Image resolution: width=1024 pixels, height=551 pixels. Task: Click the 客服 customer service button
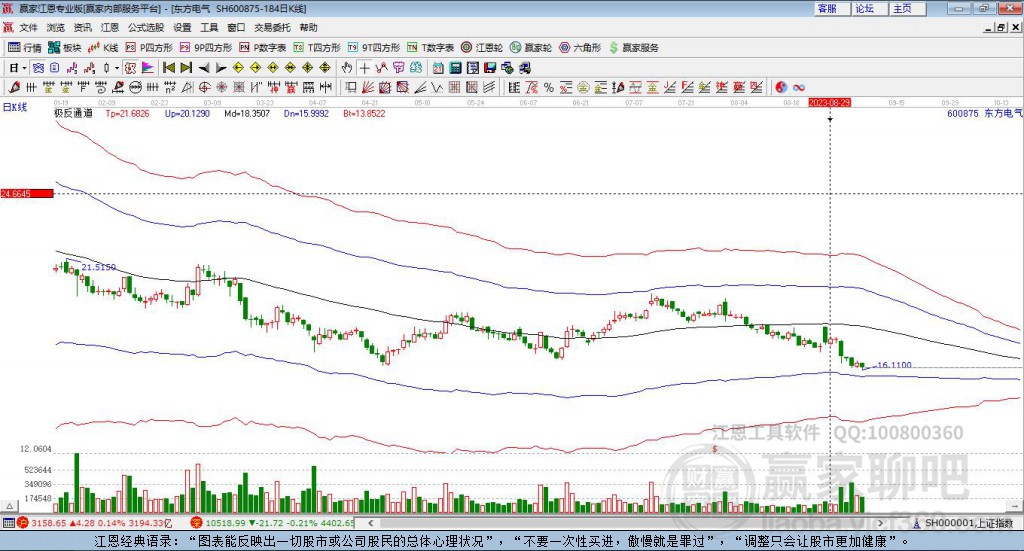[827, 8]
